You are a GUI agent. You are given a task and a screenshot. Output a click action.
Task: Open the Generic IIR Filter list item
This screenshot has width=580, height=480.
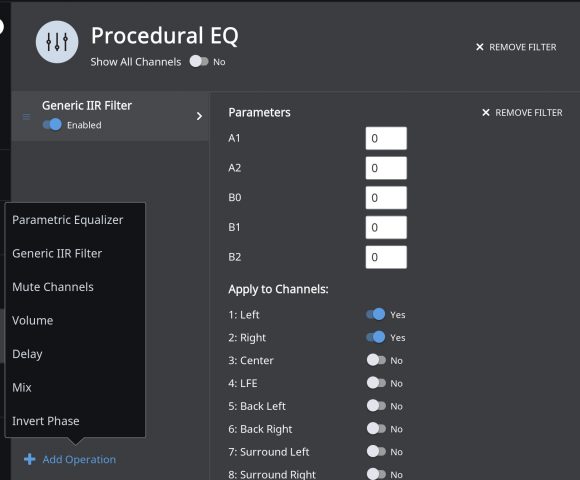[x=110, y=116]
